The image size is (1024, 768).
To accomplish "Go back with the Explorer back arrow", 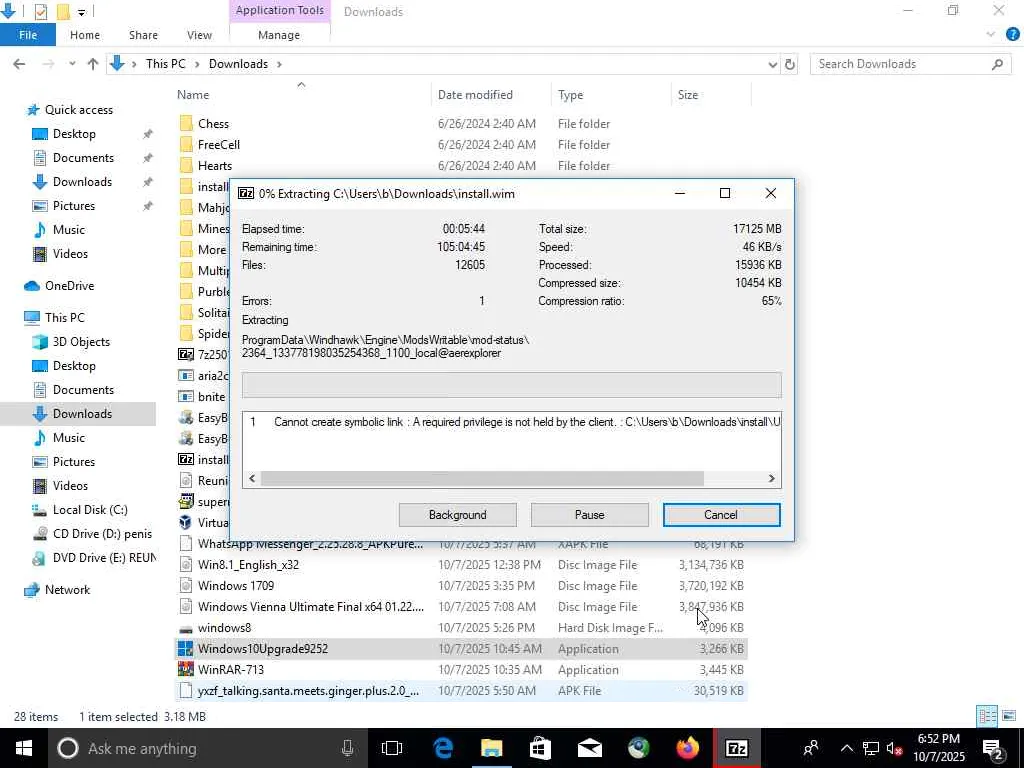I will 20,64.
